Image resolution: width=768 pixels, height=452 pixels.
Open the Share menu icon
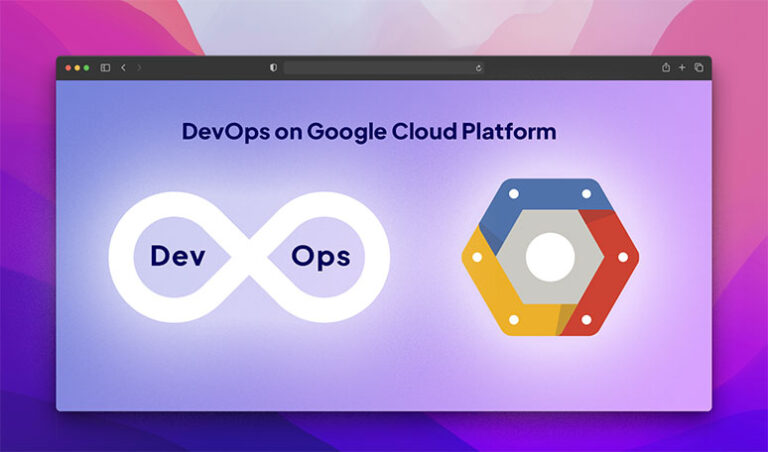666,68
